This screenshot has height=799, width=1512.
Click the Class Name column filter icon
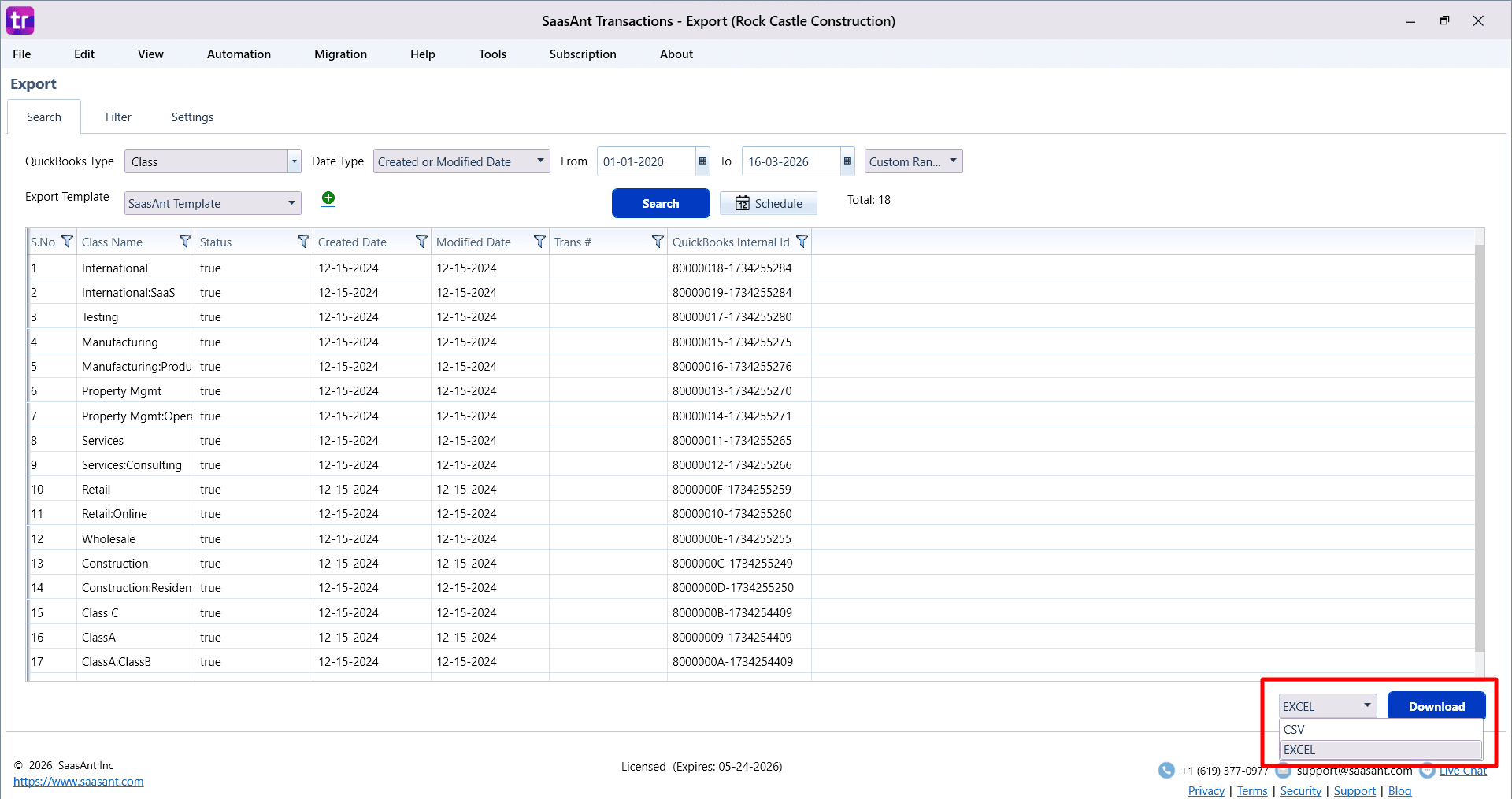tap(185, 242)
